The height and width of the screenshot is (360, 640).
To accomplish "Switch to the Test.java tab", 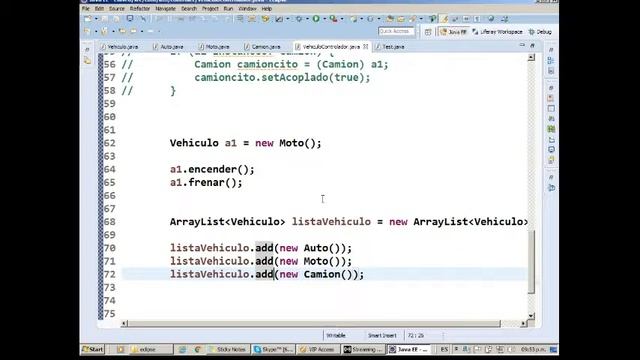I will (x=390, y=47).
